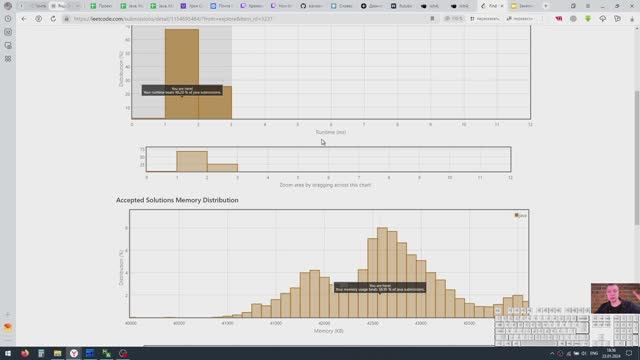Click the page's vertical scrollbar thumb
Viewport: 640px width, 360px height.
[x=637, y=157]
